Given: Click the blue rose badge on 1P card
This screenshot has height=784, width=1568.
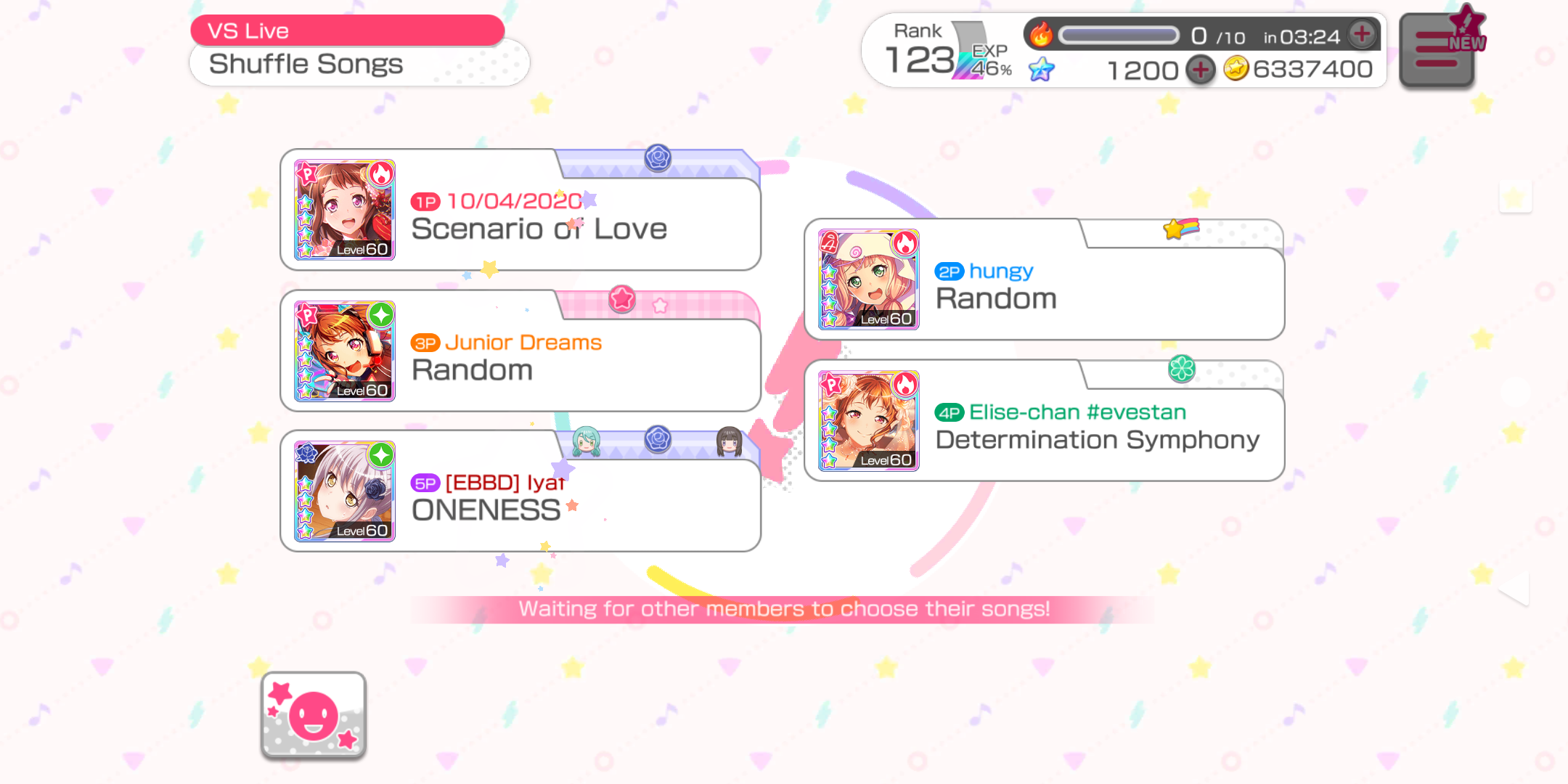Looking at the screenshot, I should tap(658, 158).
